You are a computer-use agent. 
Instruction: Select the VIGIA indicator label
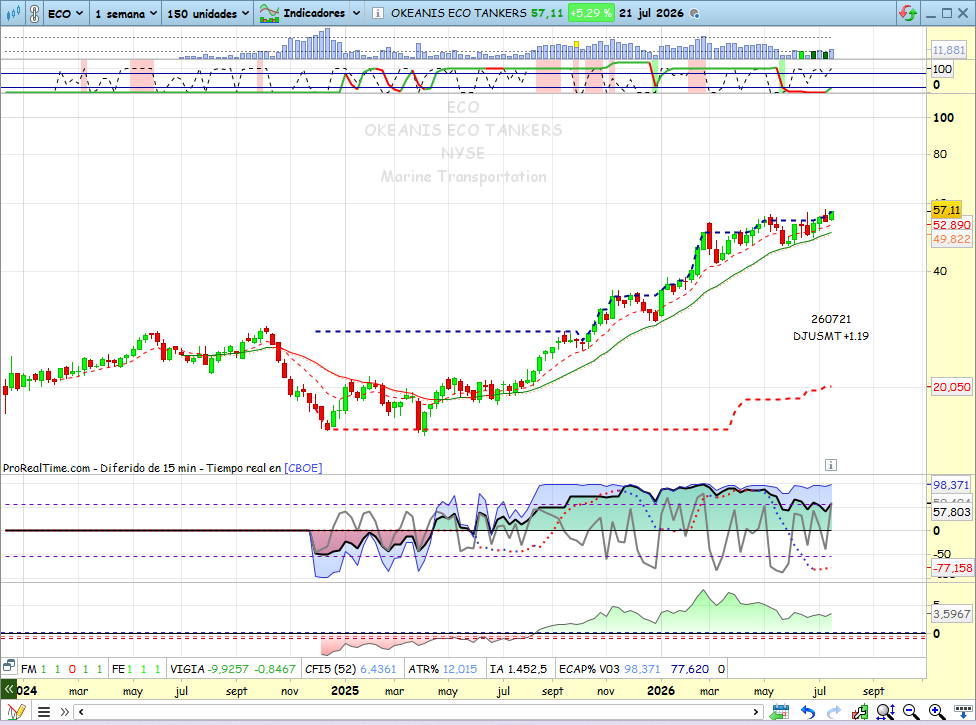[x=187, y=669]
